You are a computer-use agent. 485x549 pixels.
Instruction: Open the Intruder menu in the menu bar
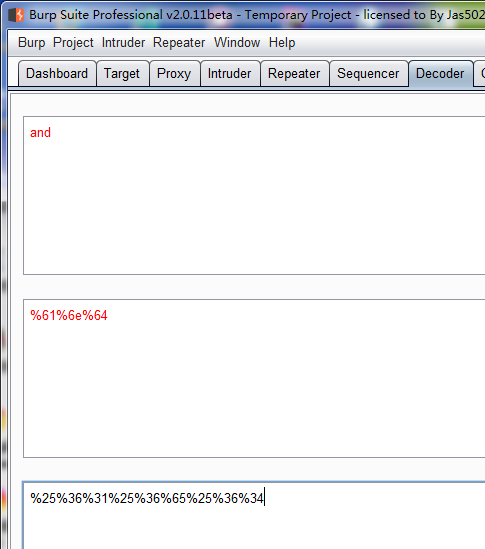click(x=123, y=43)
